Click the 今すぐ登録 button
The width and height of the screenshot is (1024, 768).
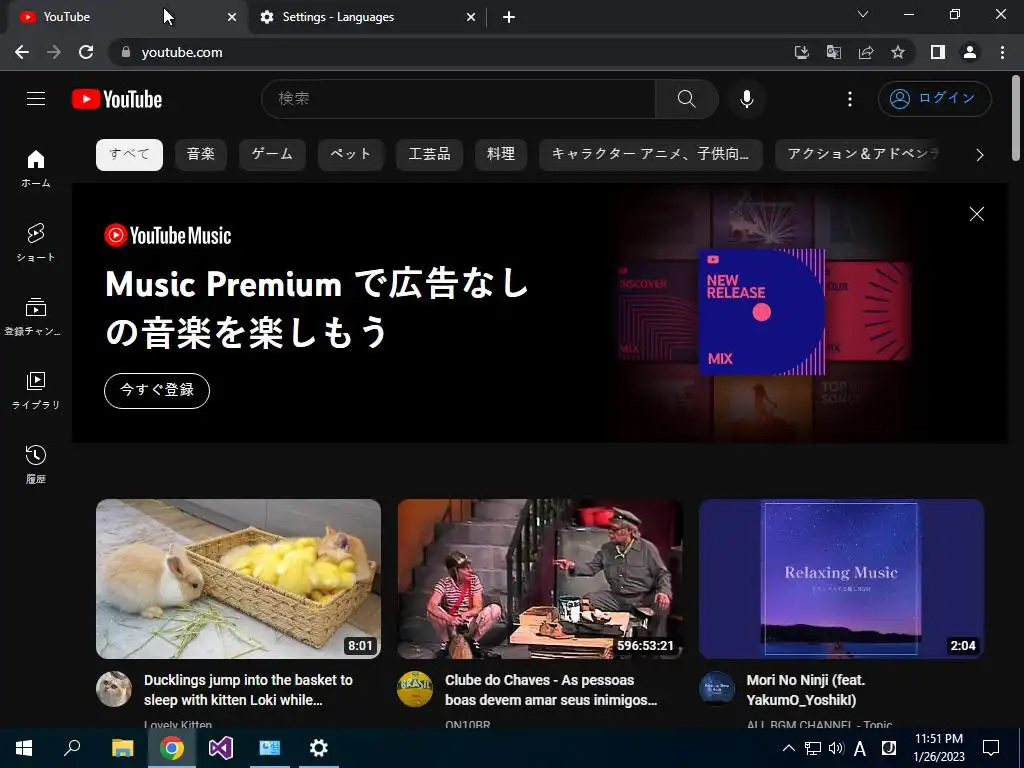(x=157, y=391)
